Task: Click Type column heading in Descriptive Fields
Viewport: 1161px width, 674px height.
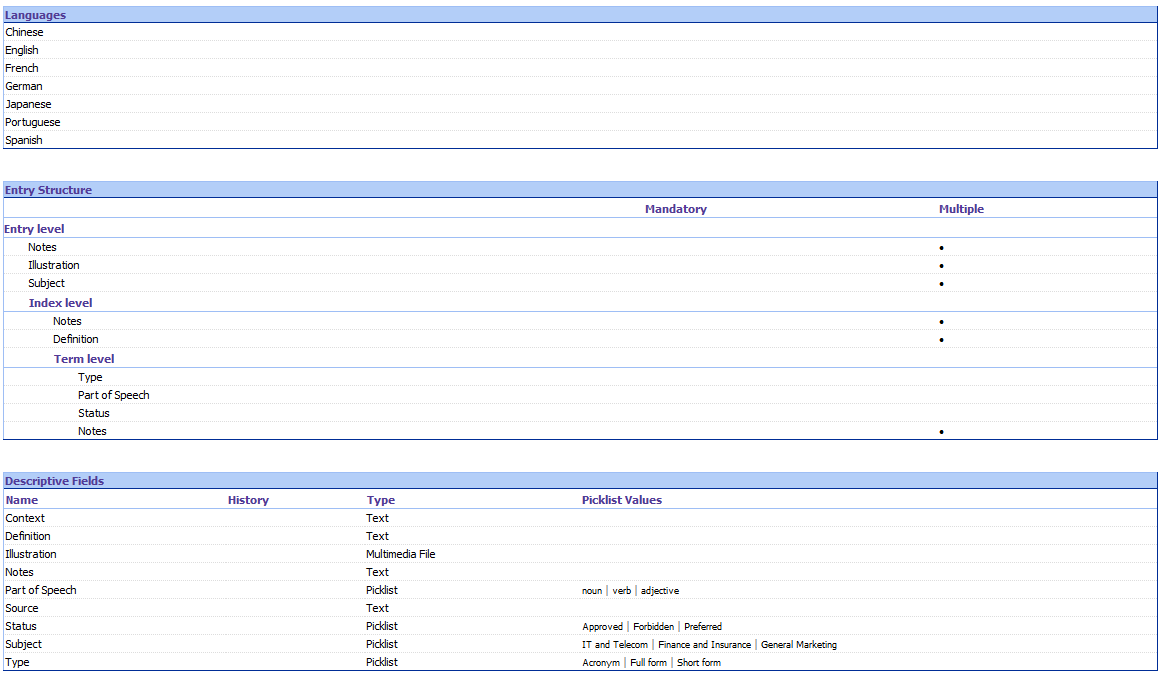Action: point(381,500)
